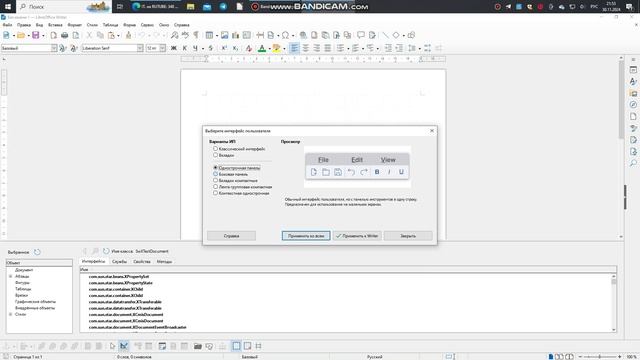Print the document using the printer icon
Image resolution: width=640 pixels, height=360 pixels.
coord(64,36)
